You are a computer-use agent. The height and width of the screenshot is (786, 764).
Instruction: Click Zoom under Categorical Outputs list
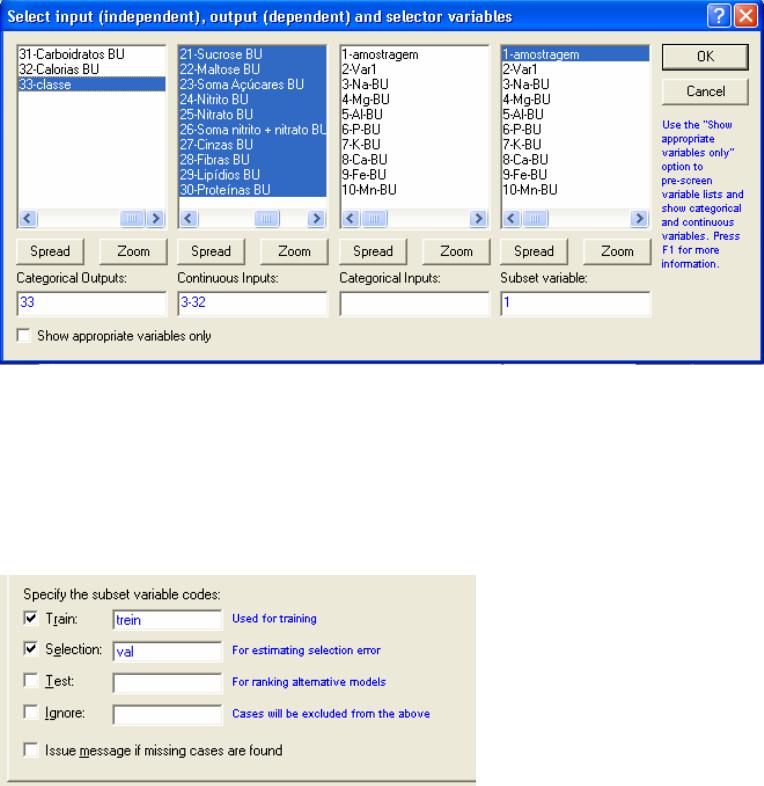[x=133, y=251]
